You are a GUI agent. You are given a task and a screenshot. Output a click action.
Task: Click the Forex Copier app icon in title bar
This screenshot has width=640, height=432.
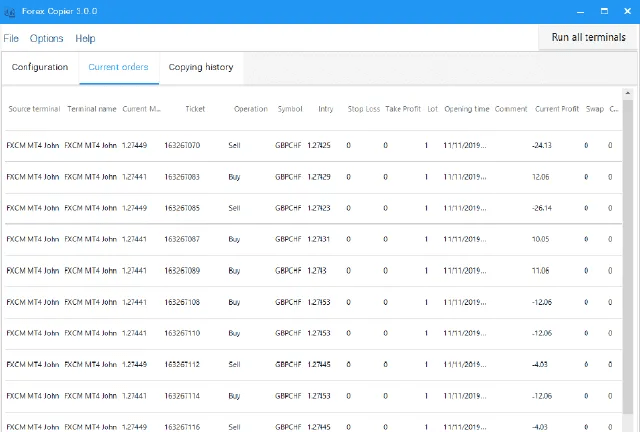click(x=9, y=12)
